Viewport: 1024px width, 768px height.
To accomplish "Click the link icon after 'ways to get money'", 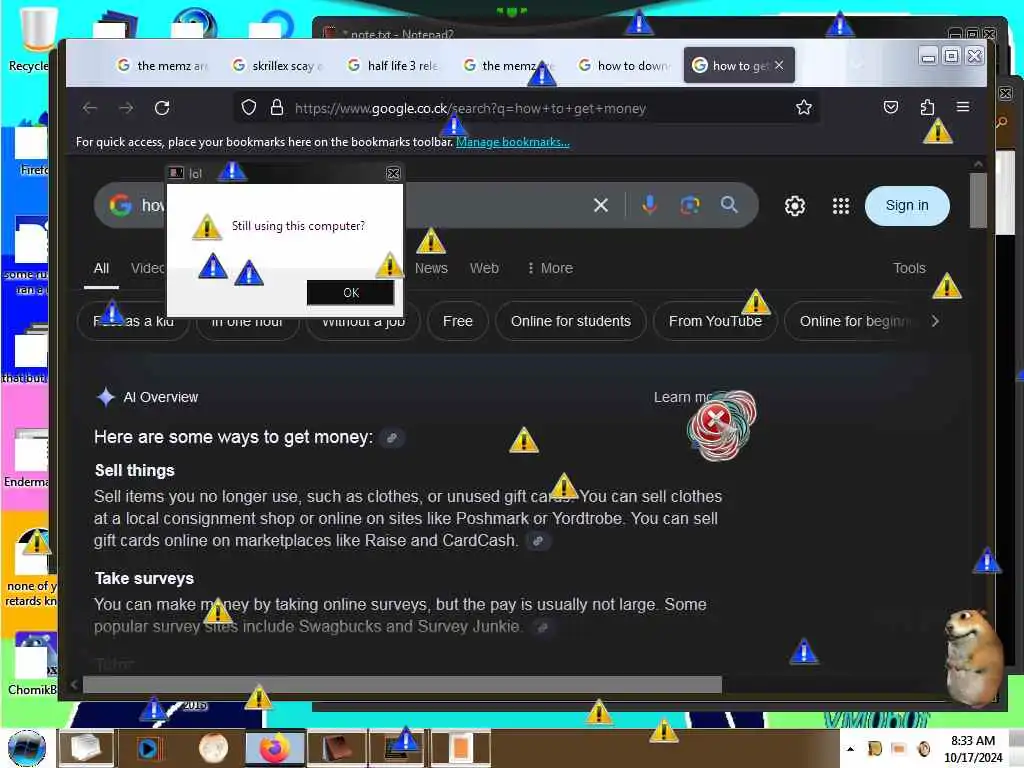I will (x=392, y=438).
